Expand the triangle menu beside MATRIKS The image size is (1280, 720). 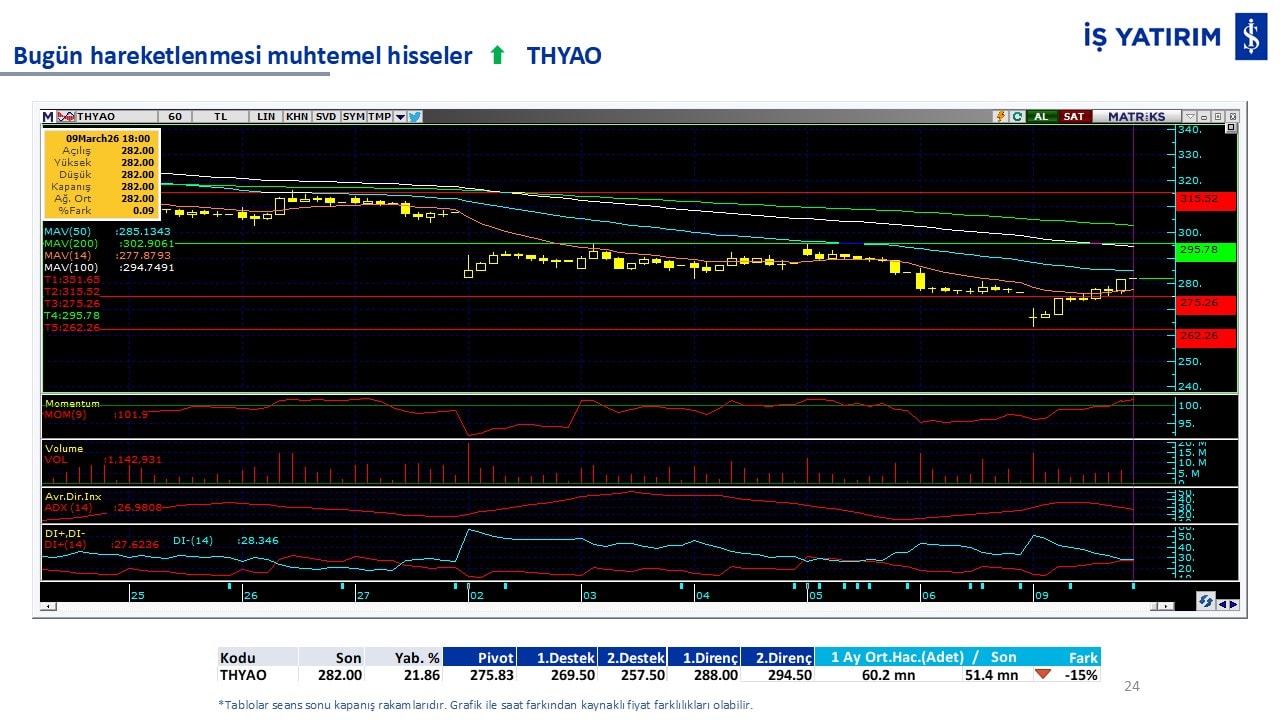(1189, 117)
